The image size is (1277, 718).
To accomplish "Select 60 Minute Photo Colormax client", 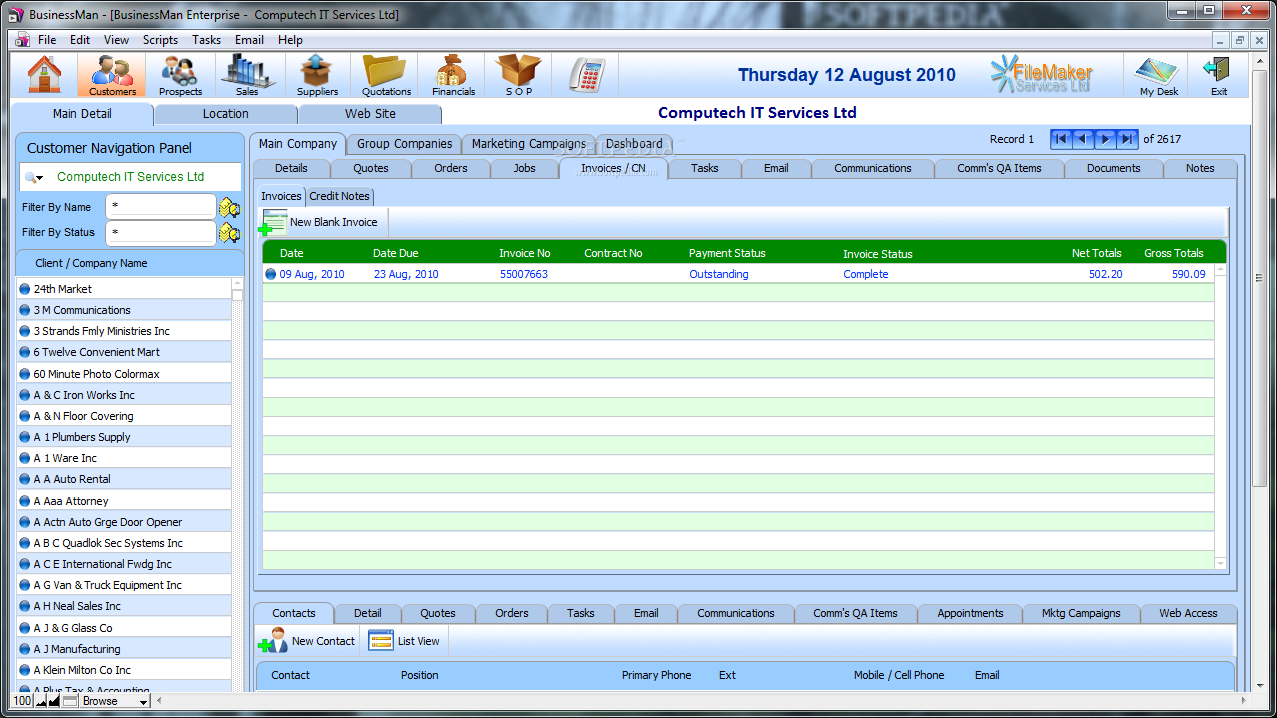I will click(x=124, y=374).
